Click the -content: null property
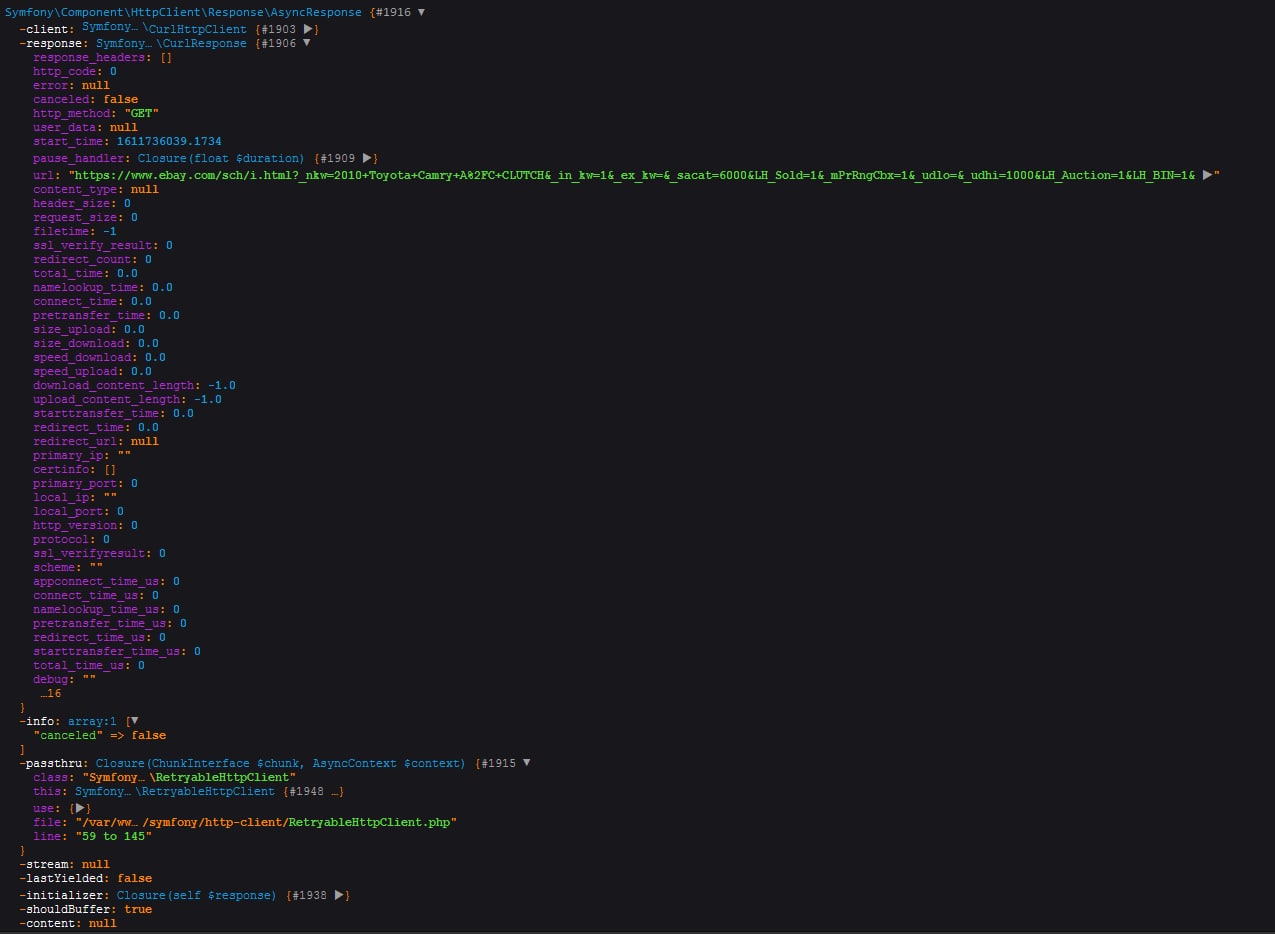Viewport: 1275px width, 934px height. click(x=68, y=923)
